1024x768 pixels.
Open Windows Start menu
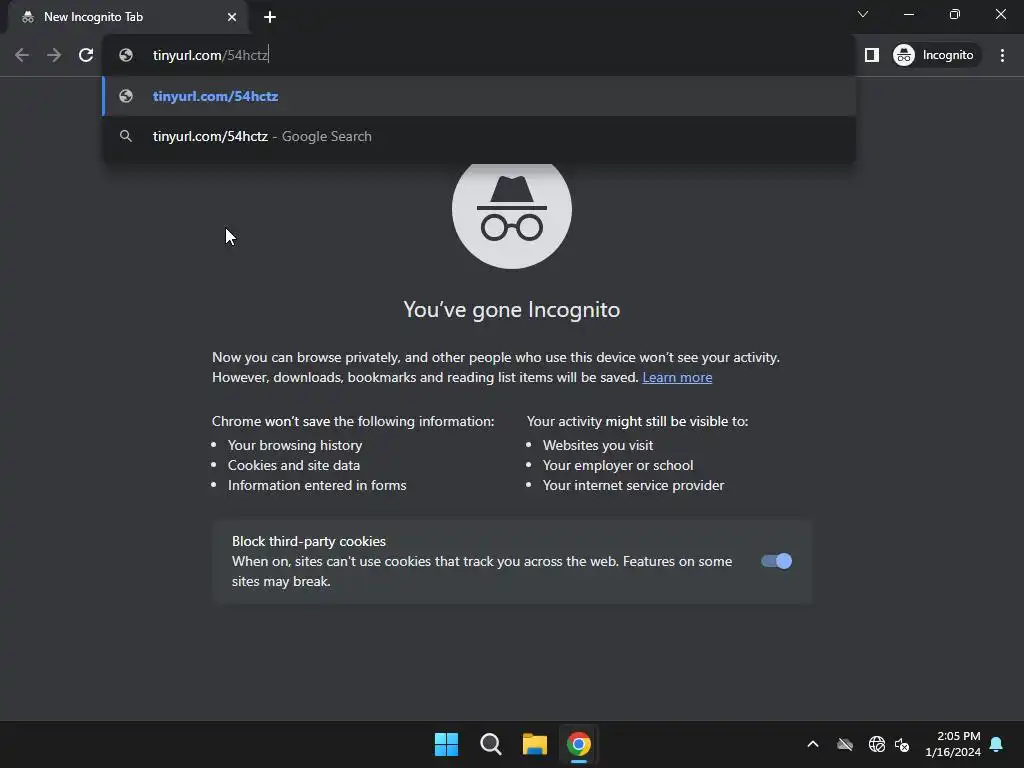(447, 744)
